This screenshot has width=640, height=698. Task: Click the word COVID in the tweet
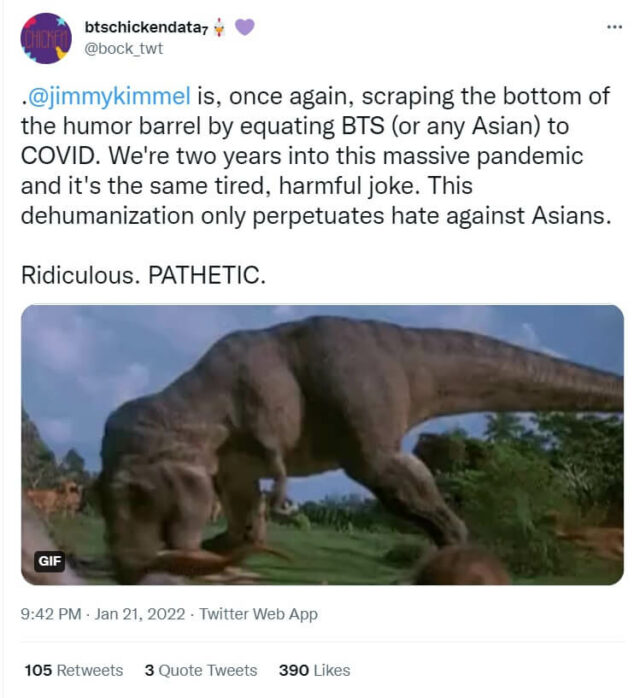point(61,160)
